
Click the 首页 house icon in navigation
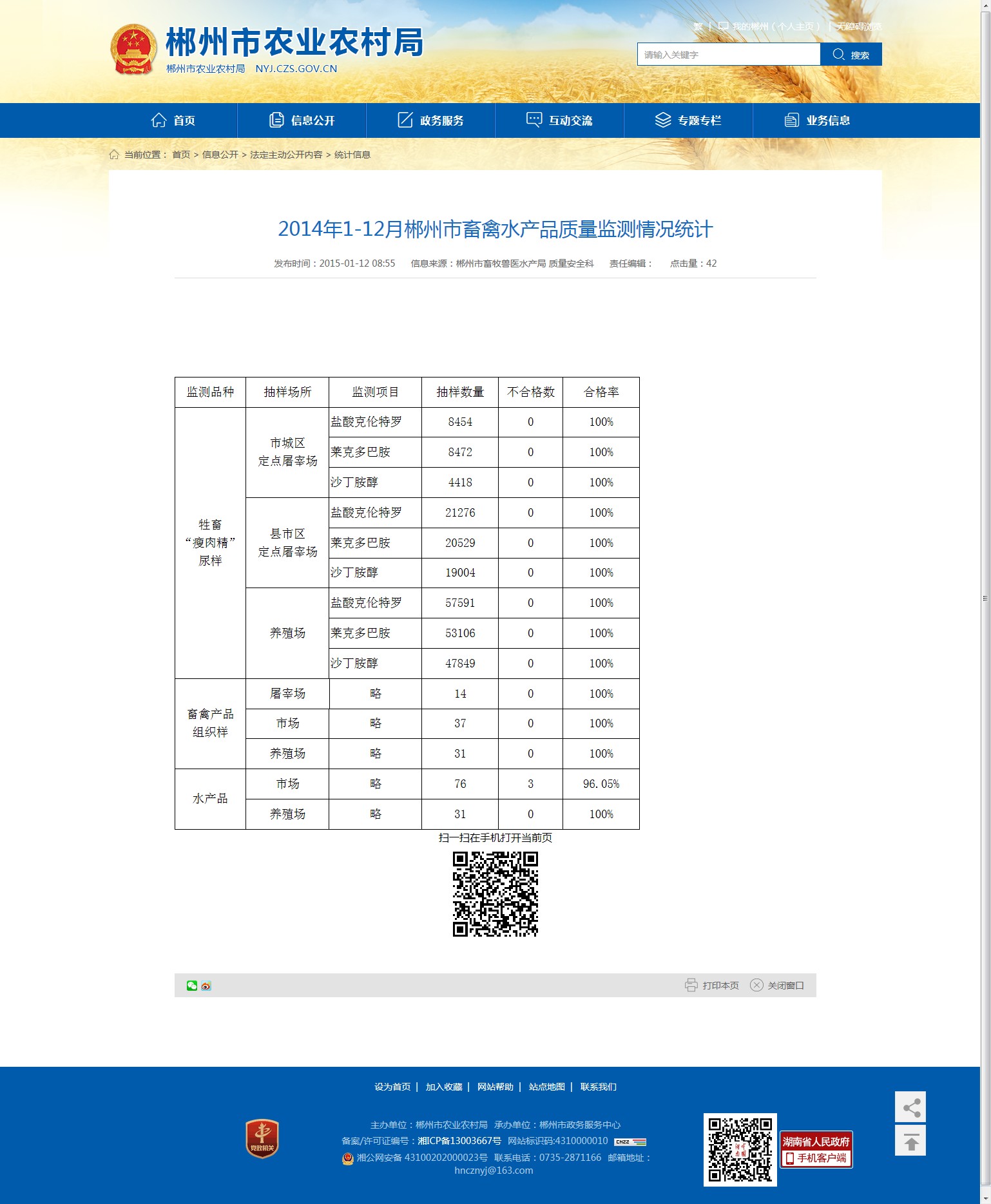coord(159,120)
